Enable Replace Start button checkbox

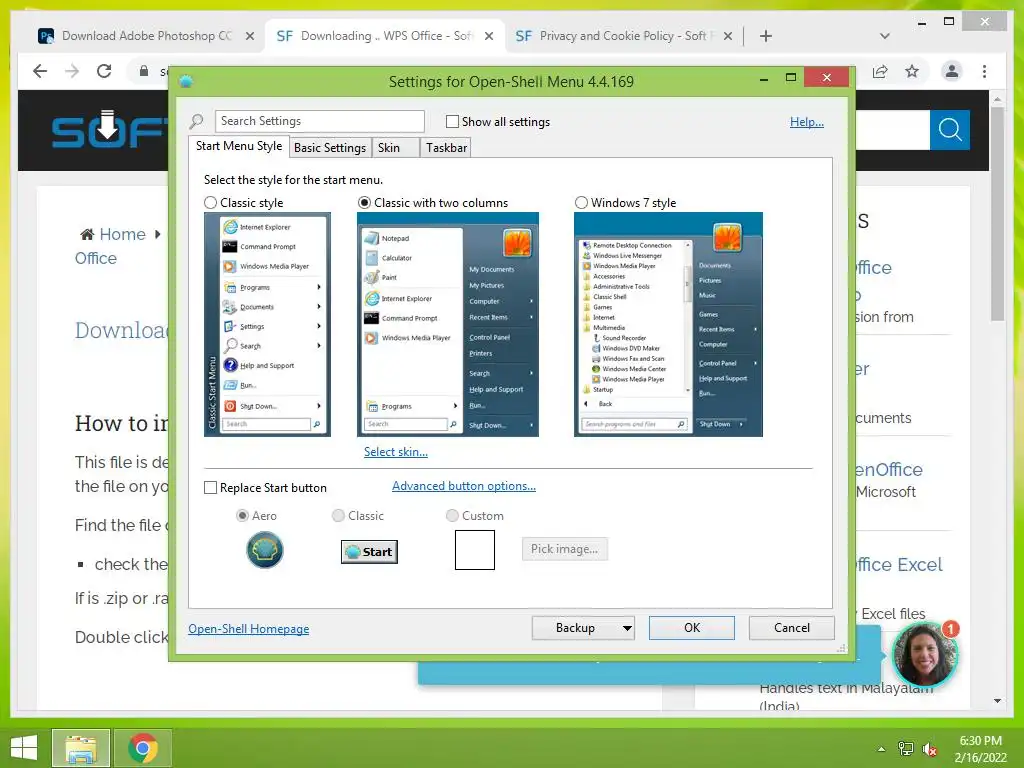click(x=210, y=488)
